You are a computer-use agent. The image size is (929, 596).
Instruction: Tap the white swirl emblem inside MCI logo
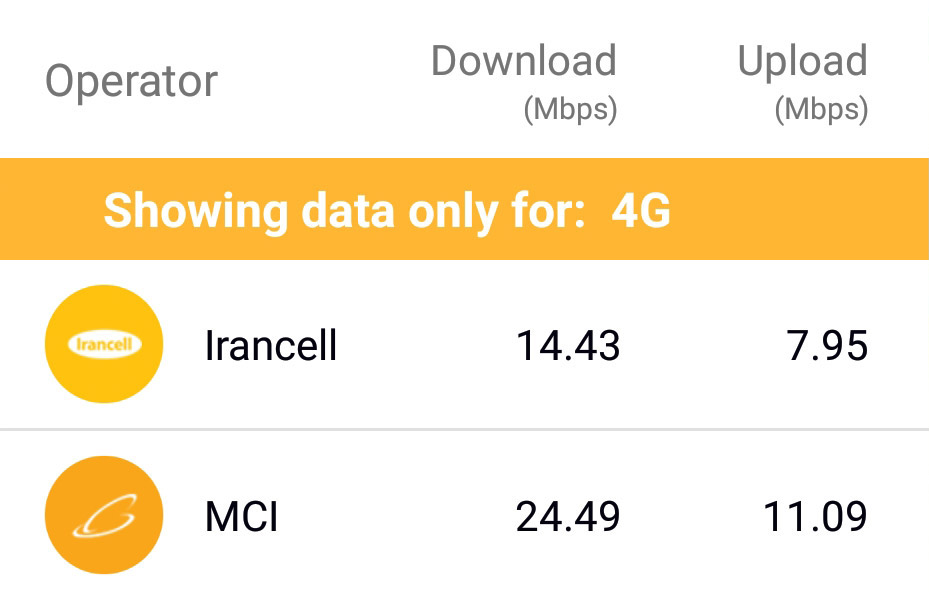click(104, 517)
